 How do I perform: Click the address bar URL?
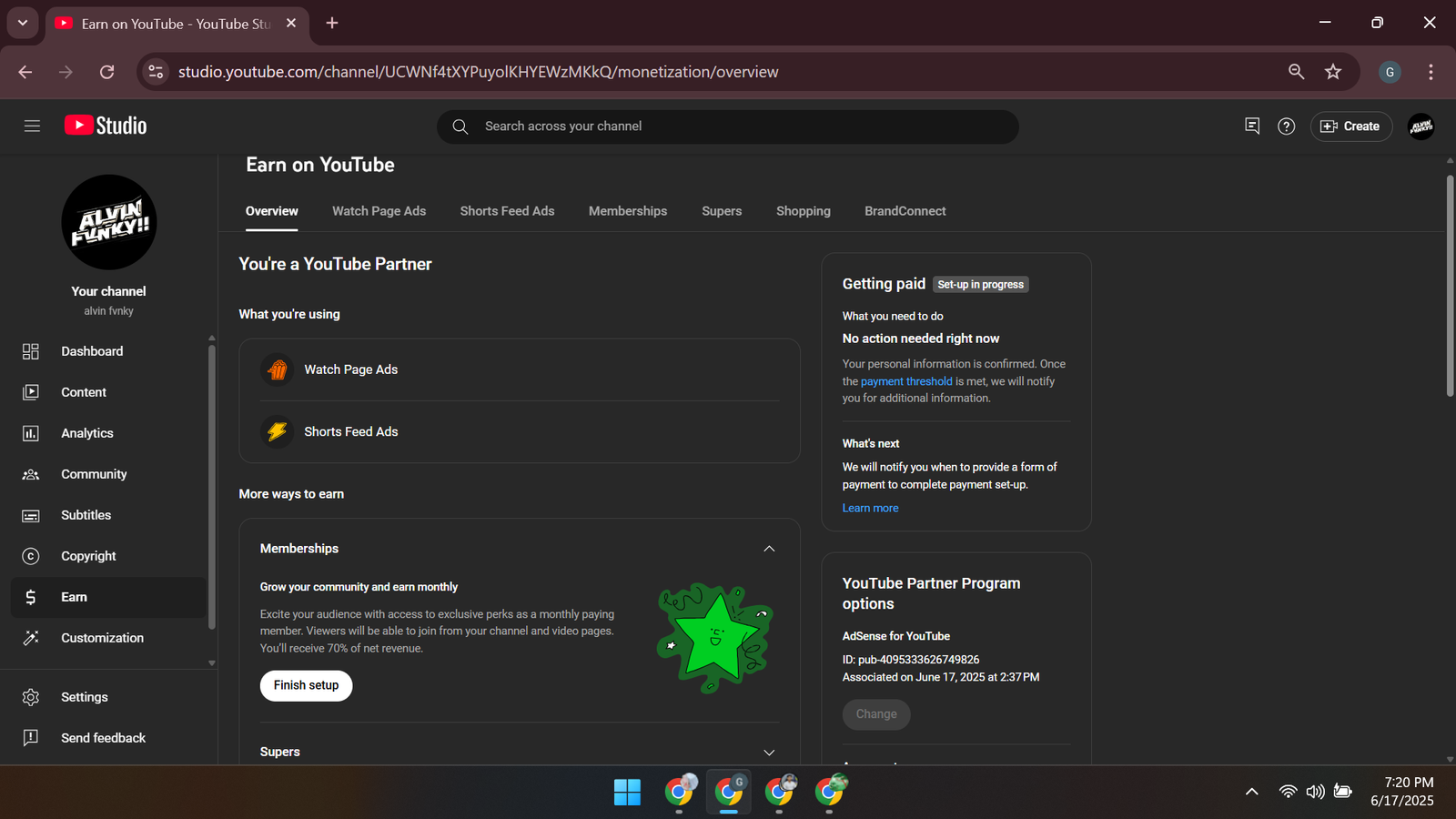(x=478, y=72)
